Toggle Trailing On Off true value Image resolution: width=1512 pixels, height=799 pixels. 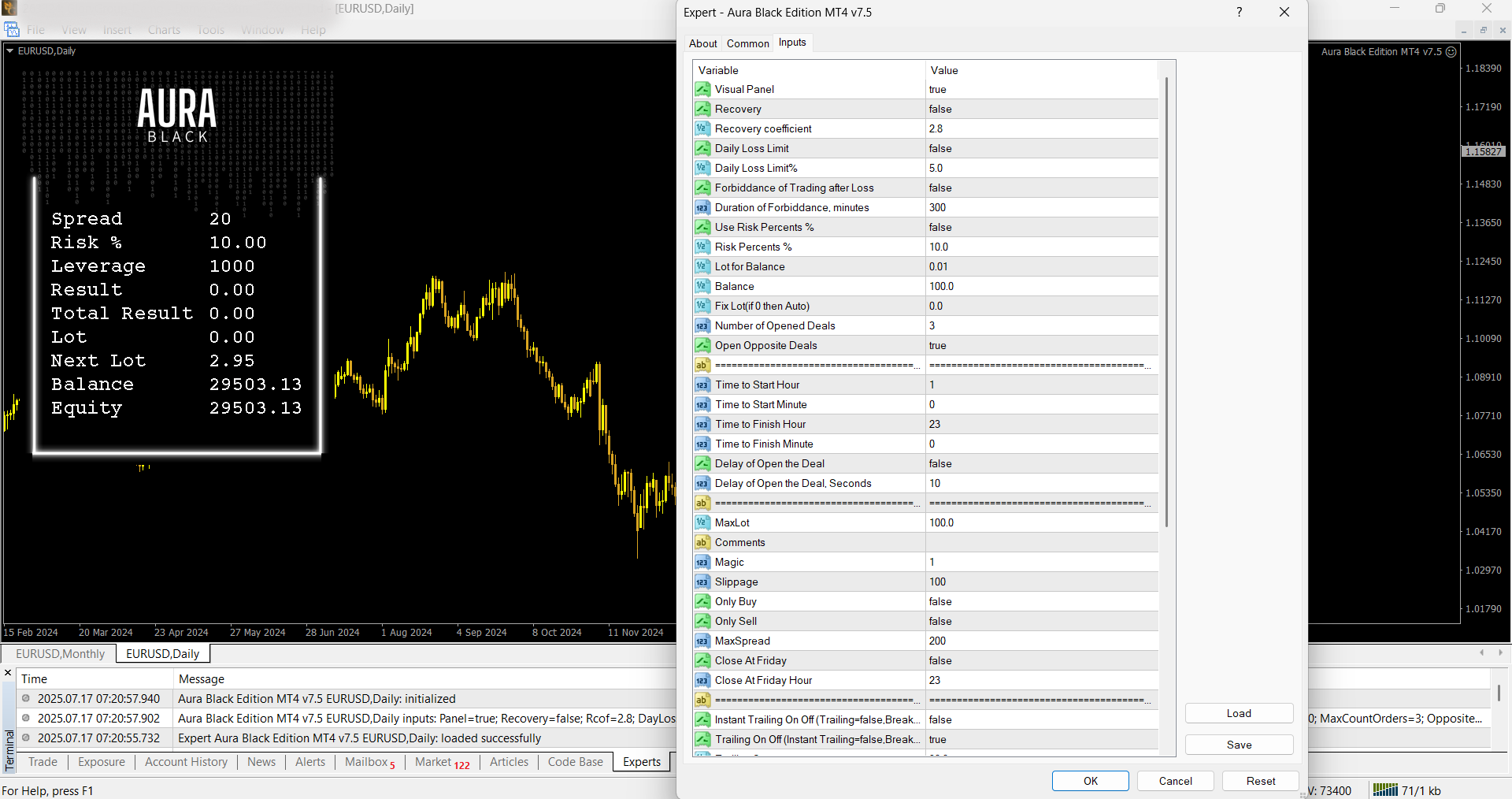(x=1042, y=739)
